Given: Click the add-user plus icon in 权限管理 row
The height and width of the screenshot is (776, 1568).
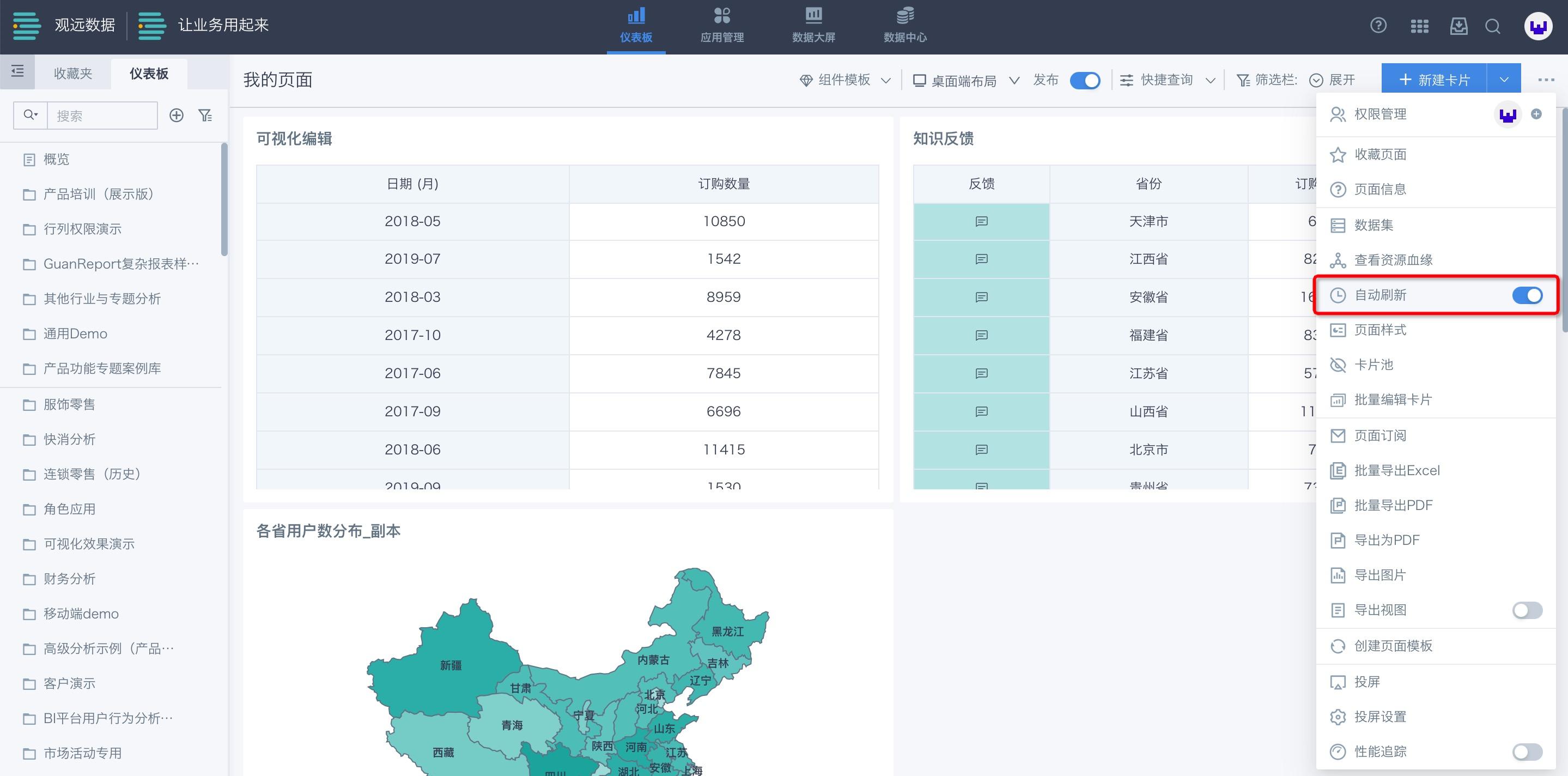Looking at the screenshot, I should tap(1536, 114).
